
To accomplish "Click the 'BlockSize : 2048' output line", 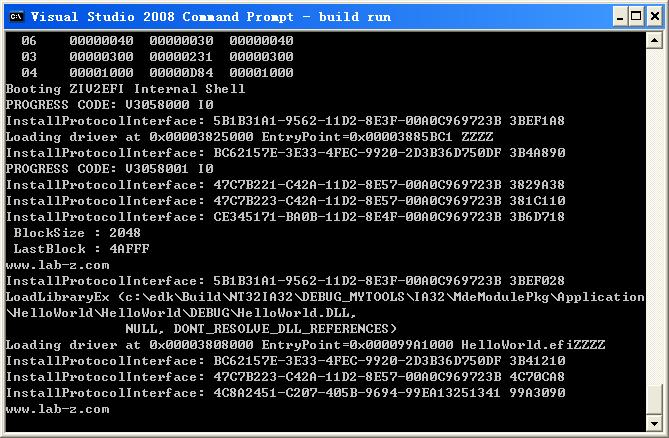I will coord(77,233).
